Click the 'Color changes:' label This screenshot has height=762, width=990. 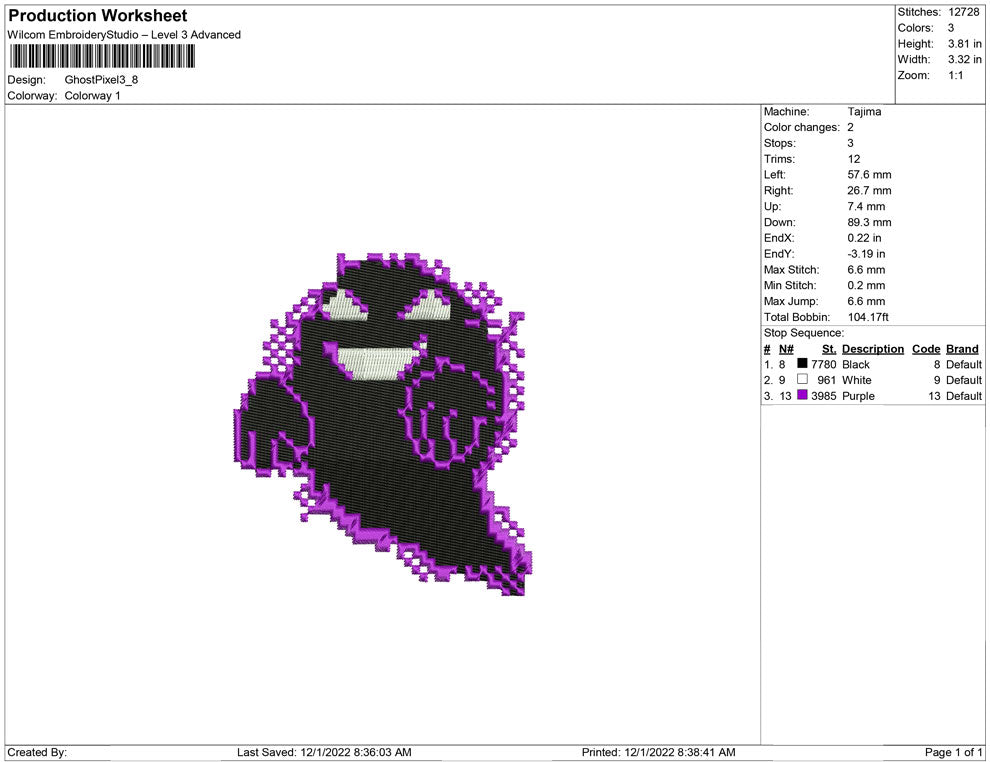click(802, 128)
